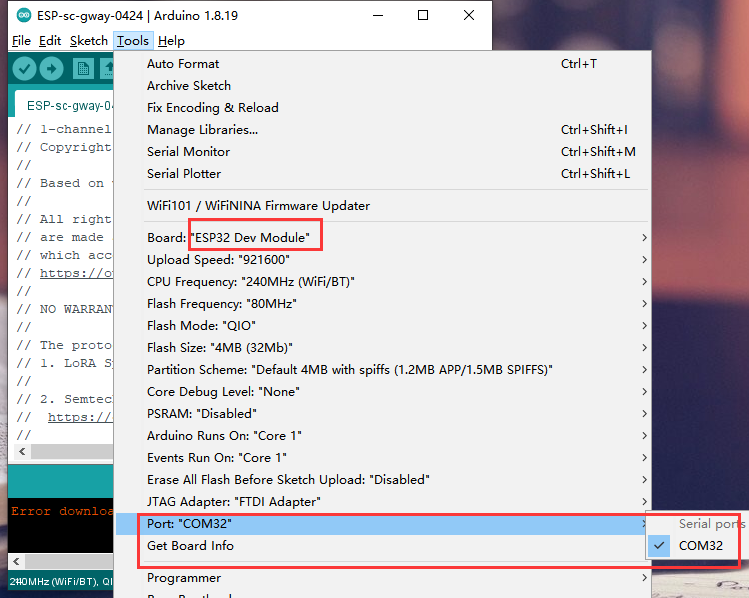Open the Sketch menu
749x598 pixels.
(x=88, y=41)
